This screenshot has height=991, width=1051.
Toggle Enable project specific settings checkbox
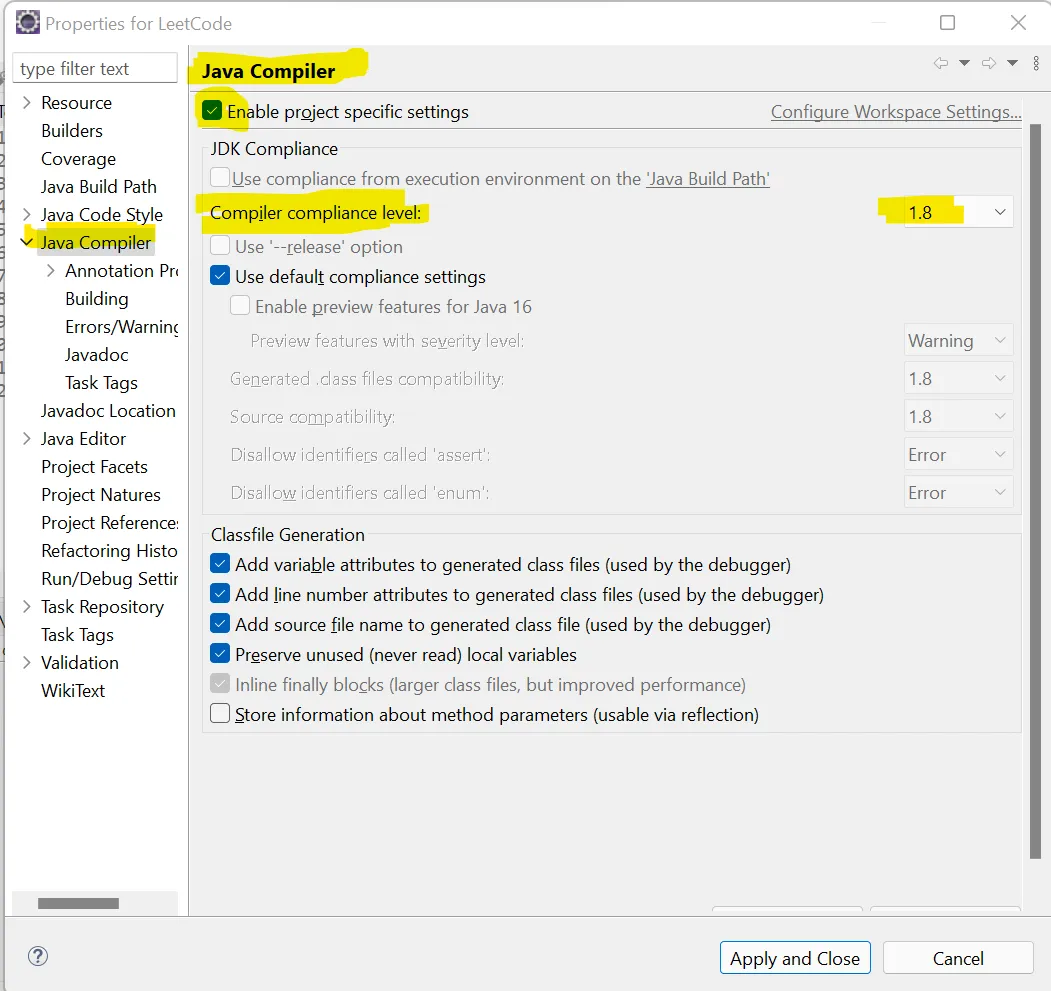tap(212, 111)
